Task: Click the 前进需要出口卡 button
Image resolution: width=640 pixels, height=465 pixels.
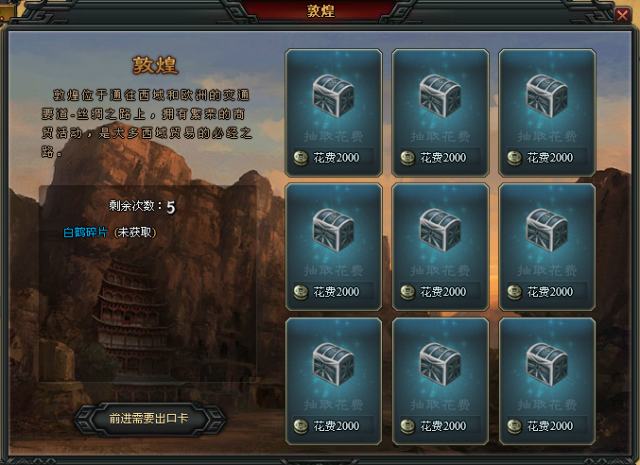Action: 149,419
